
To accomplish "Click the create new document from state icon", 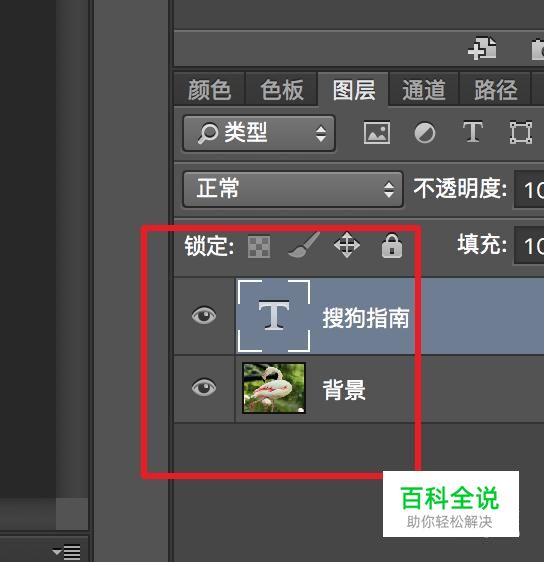I will (x=482, y=48).
